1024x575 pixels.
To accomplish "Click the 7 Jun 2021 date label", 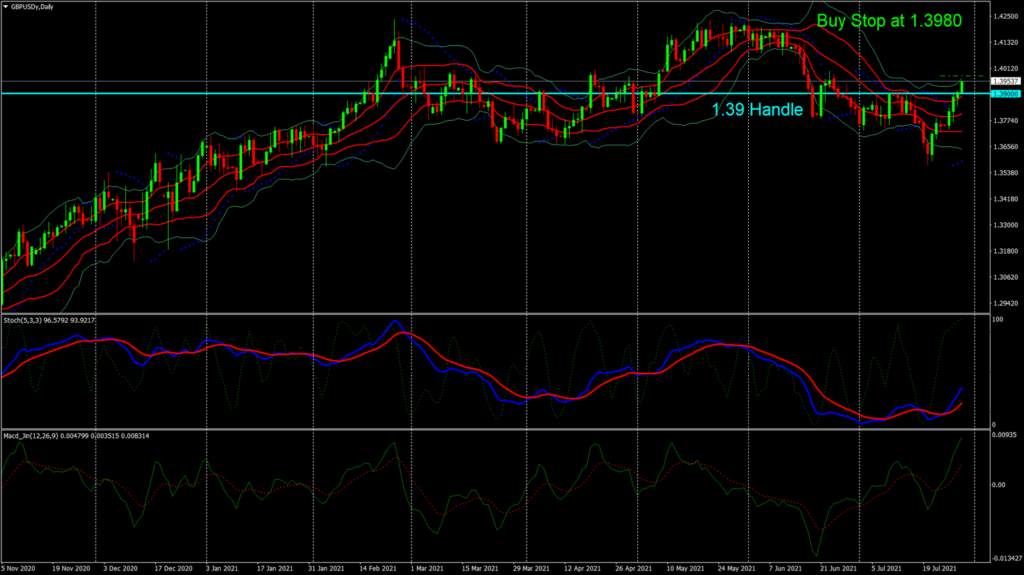I will tap(786, 568).
